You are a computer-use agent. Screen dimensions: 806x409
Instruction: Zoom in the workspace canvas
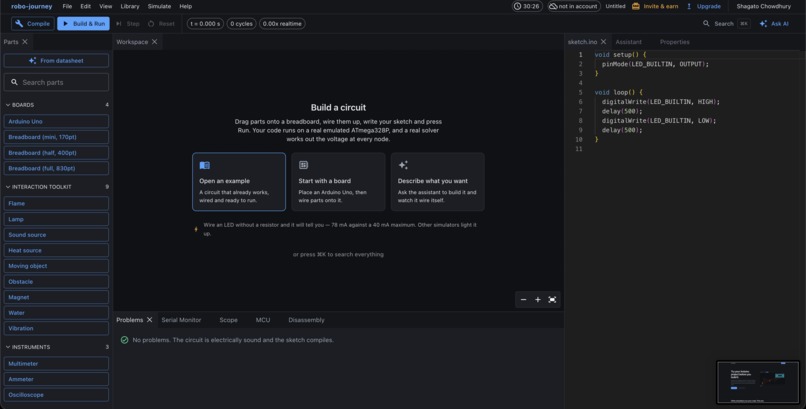(x=538, y=300)
